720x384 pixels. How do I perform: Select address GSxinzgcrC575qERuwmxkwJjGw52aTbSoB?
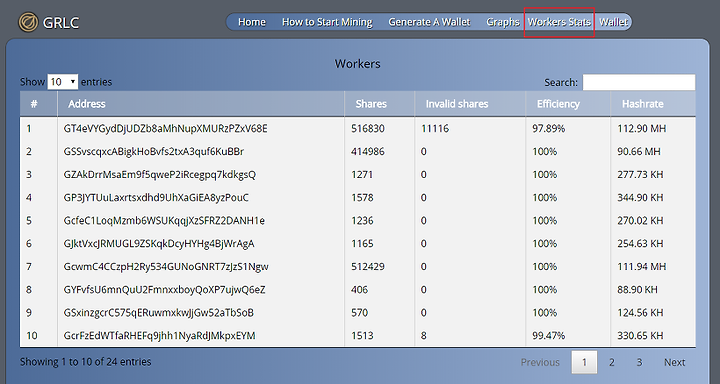pyautogui.click(x=158, y=312)
